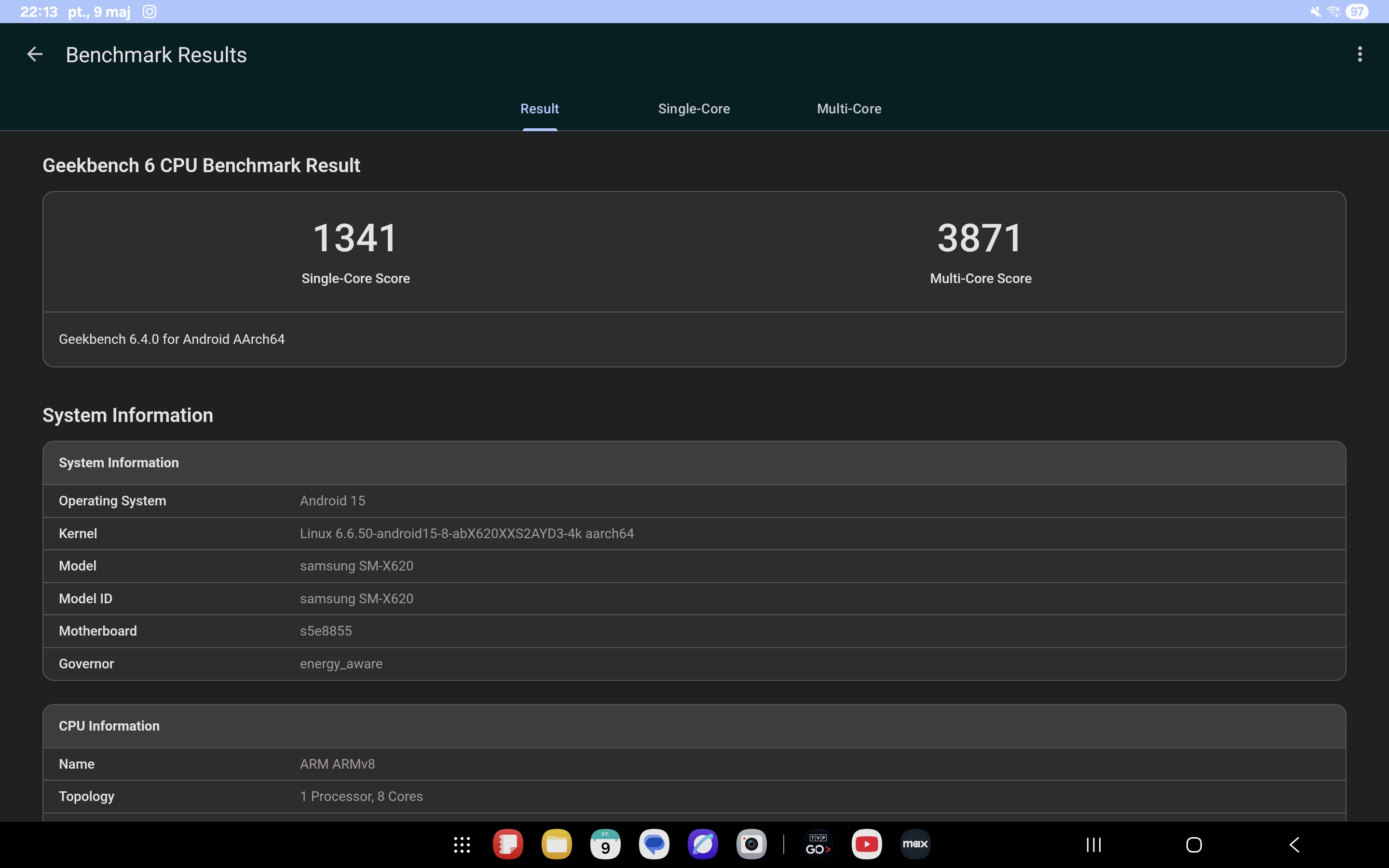Tap the Operating System row label

[x=112, y=501]
